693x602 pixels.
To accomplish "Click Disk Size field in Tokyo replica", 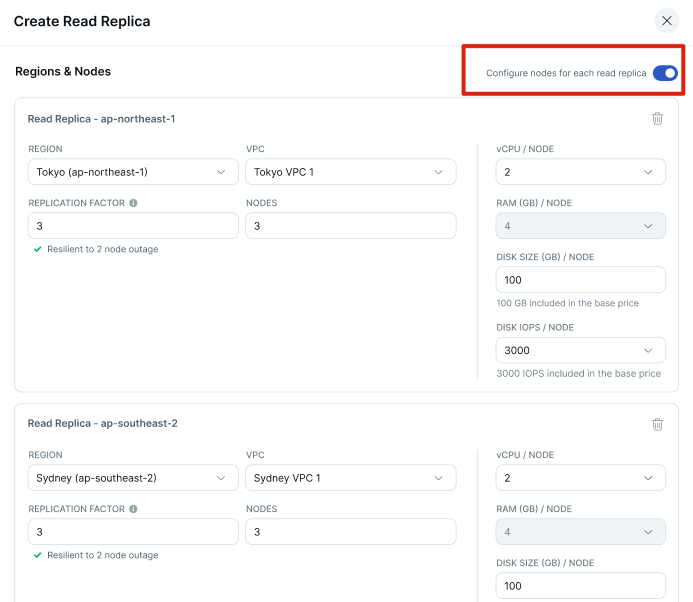I will coord(580,280).
